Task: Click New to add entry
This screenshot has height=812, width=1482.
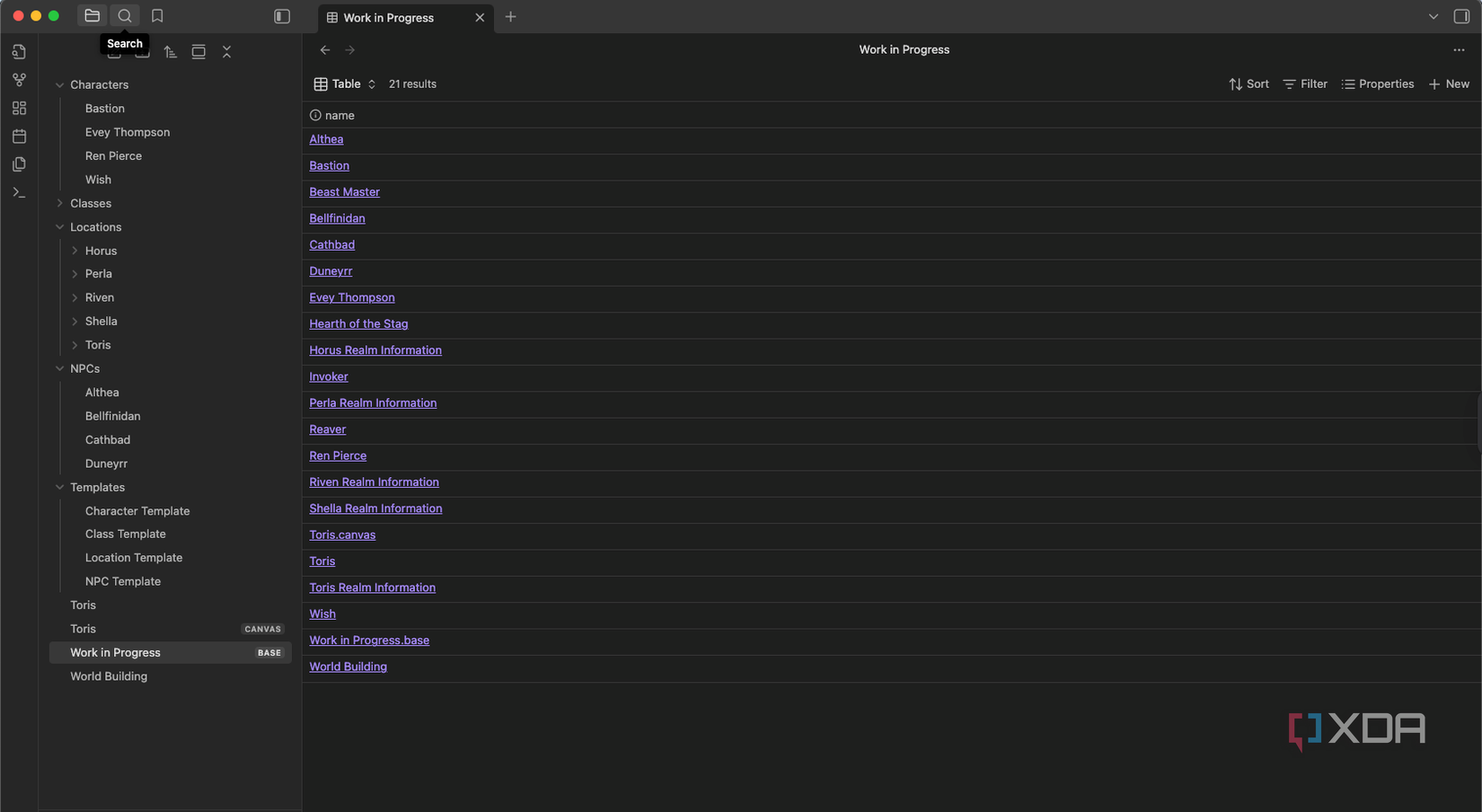Action: point(1449,84)
